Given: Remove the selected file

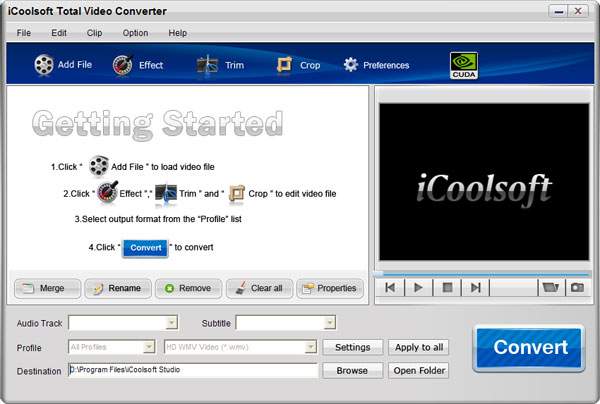Looking at the screenshot, I should click(x=189, y=288).
